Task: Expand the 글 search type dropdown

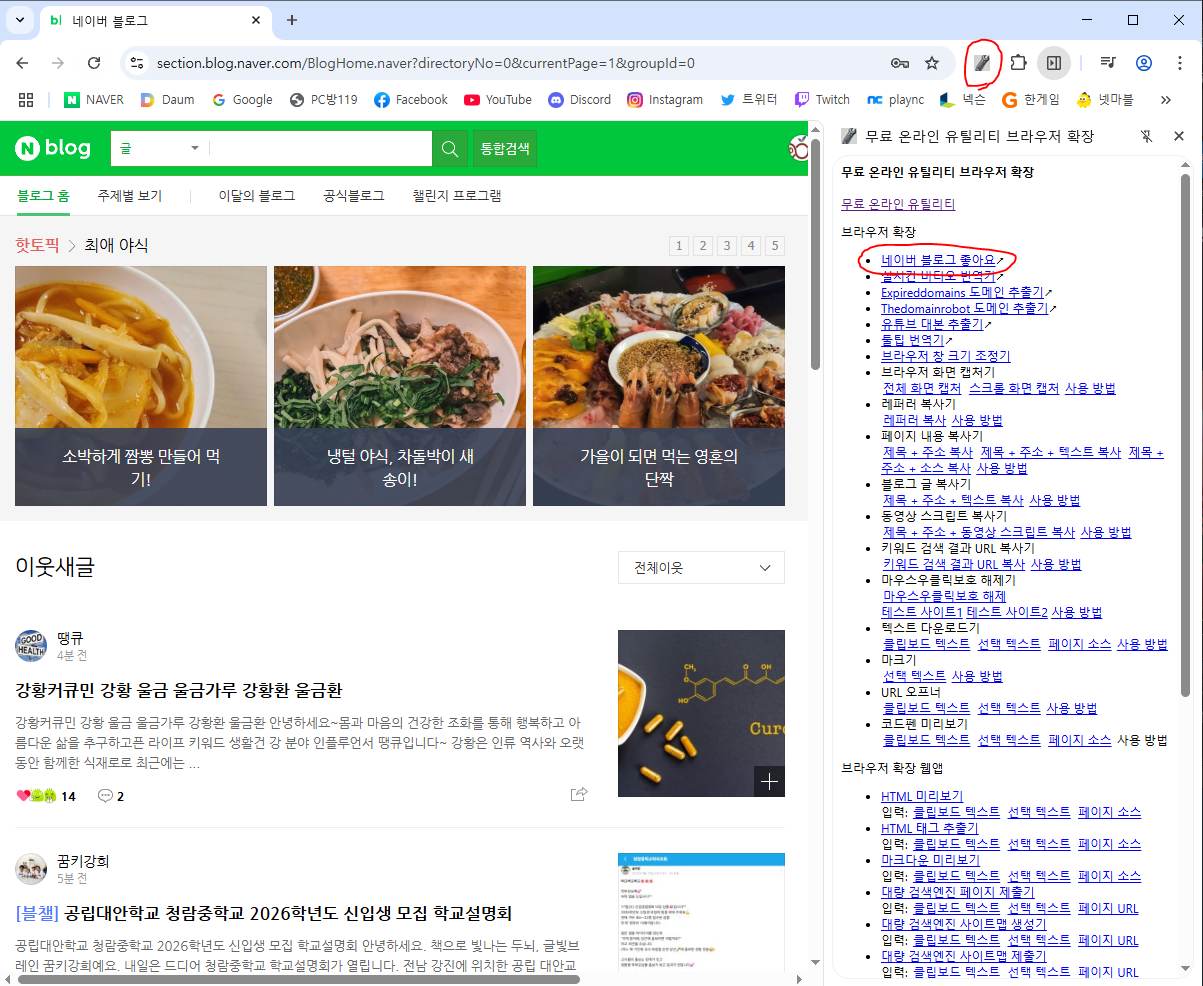Action: pos(160,149)
